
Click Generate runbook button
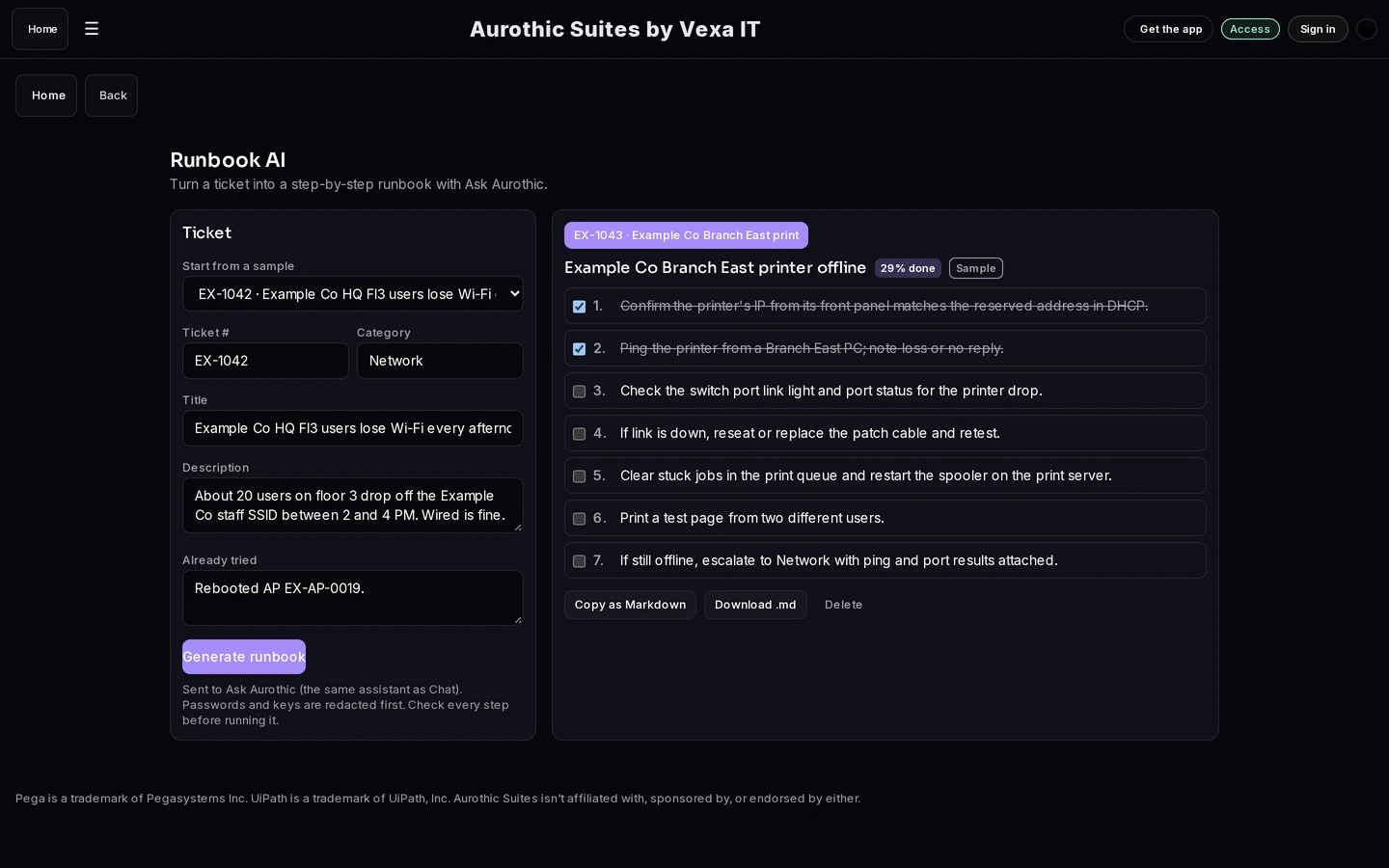pos(244,657)
